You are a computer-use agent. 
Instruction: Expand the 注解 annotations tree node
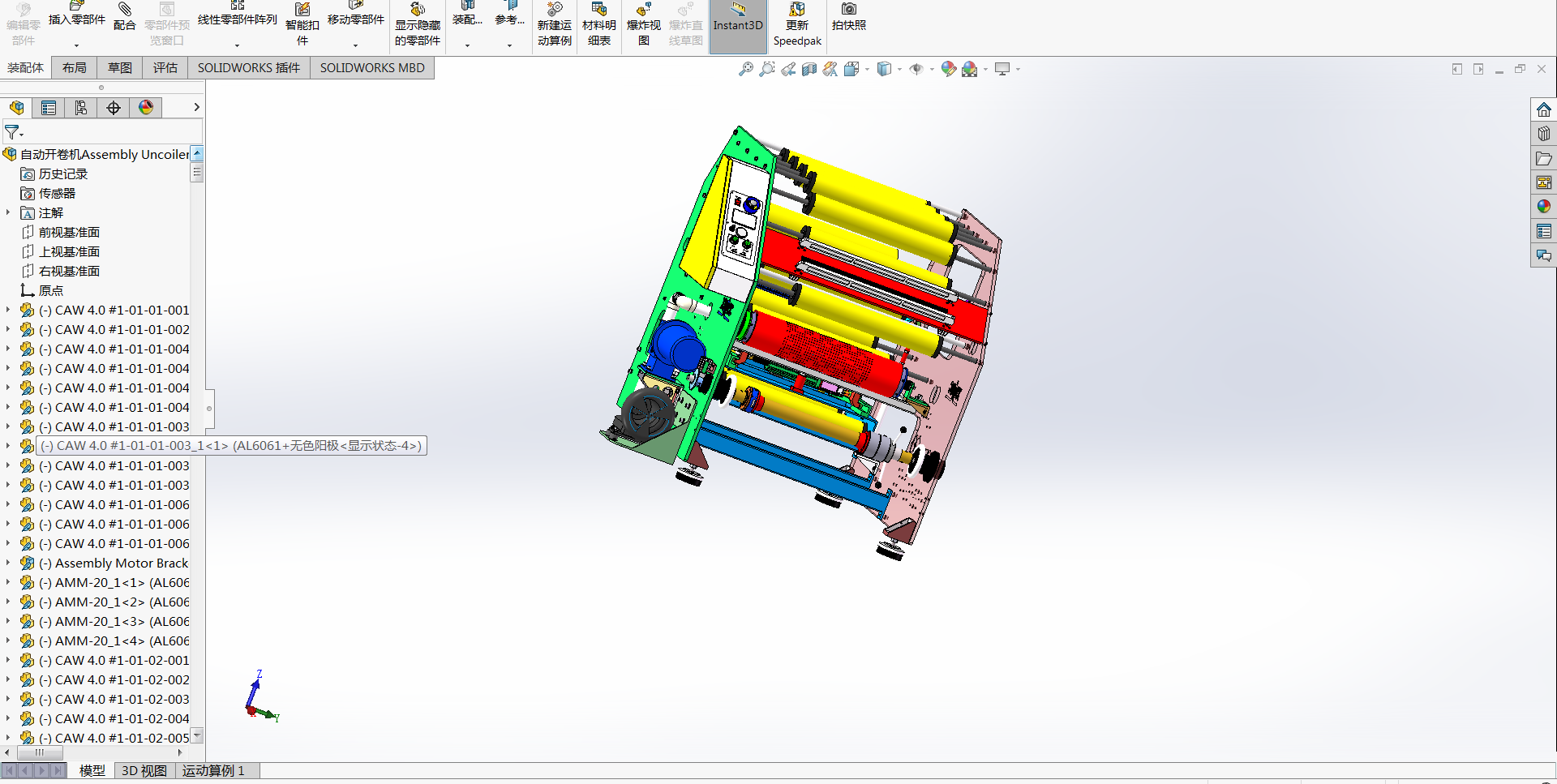[x=8, y=212]
